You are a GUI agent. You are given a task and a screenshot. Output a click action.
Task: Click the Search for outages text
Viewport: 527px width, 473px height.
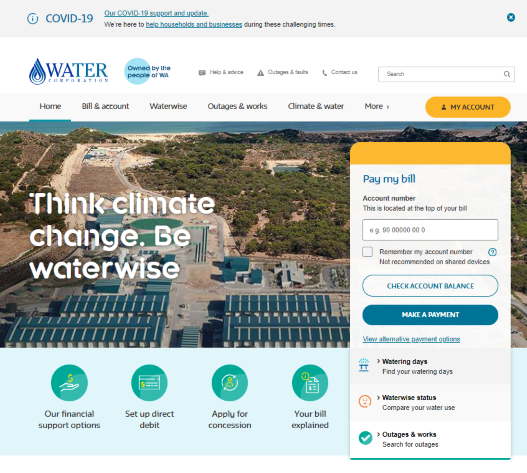[x=410, y=444]
